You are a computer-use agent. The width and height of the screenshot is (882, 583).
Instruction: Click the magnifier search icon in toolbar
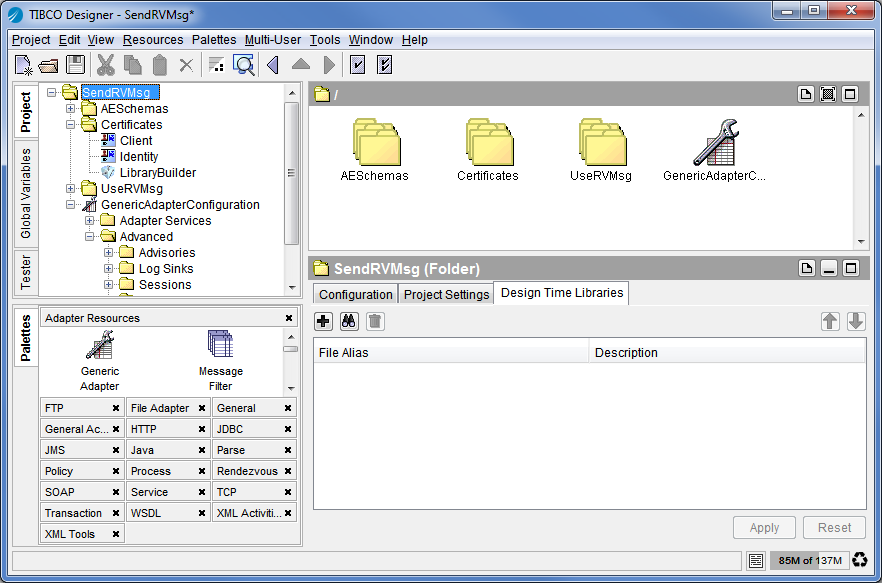point(244,65)
